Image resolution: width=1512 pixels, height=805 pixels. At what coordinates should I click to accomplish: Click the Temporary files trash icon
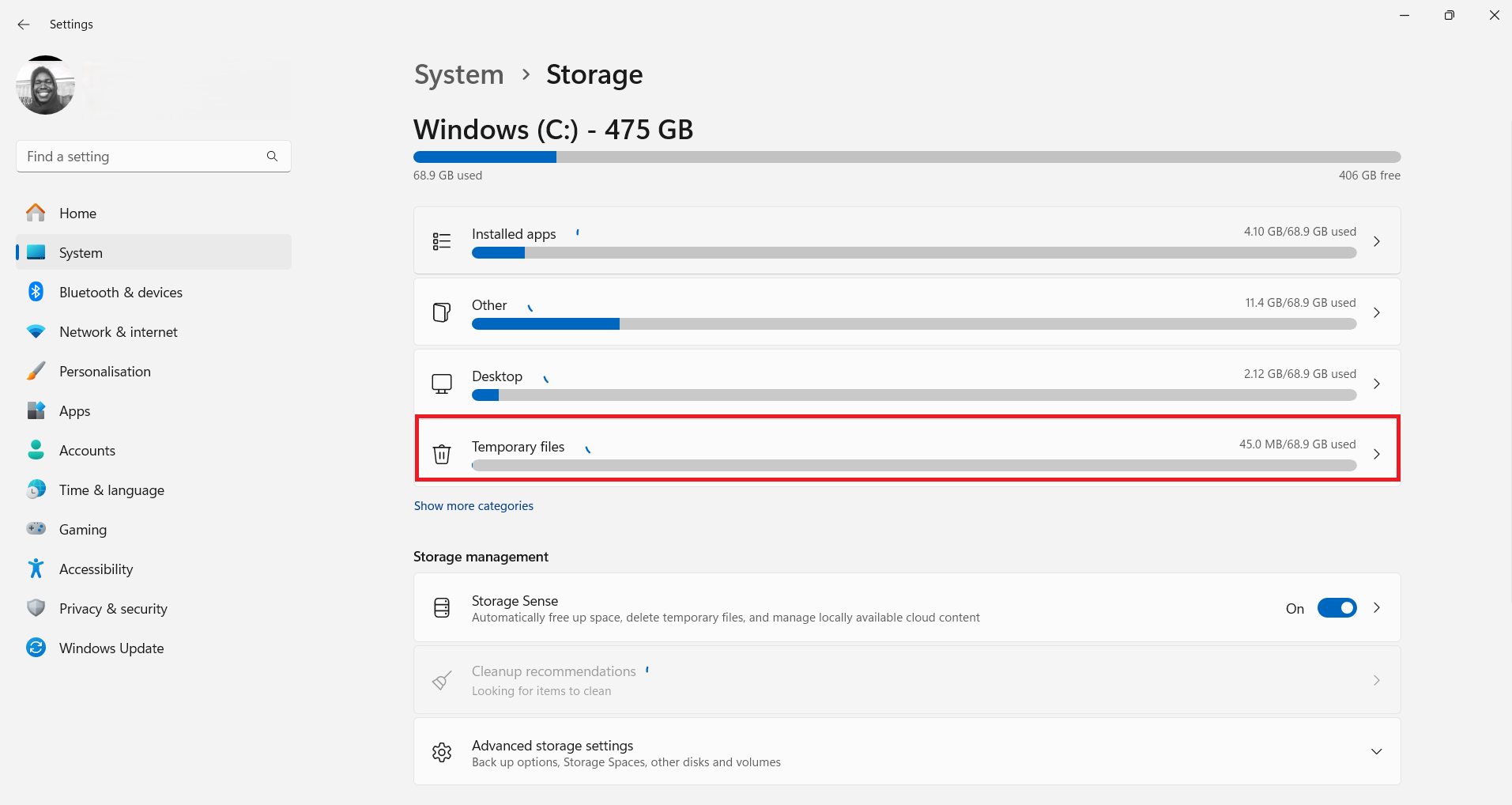(442, 454)
